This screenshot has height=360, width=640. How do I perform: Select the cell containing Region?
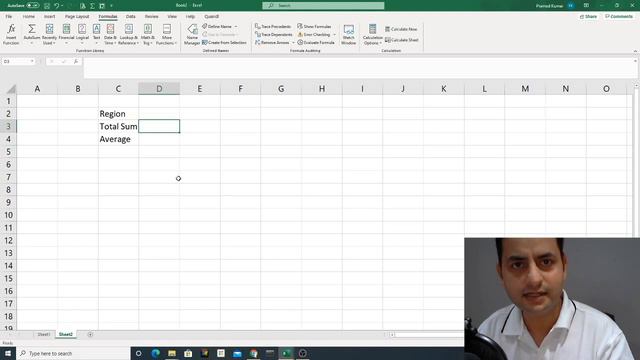[x=118, y=113]
